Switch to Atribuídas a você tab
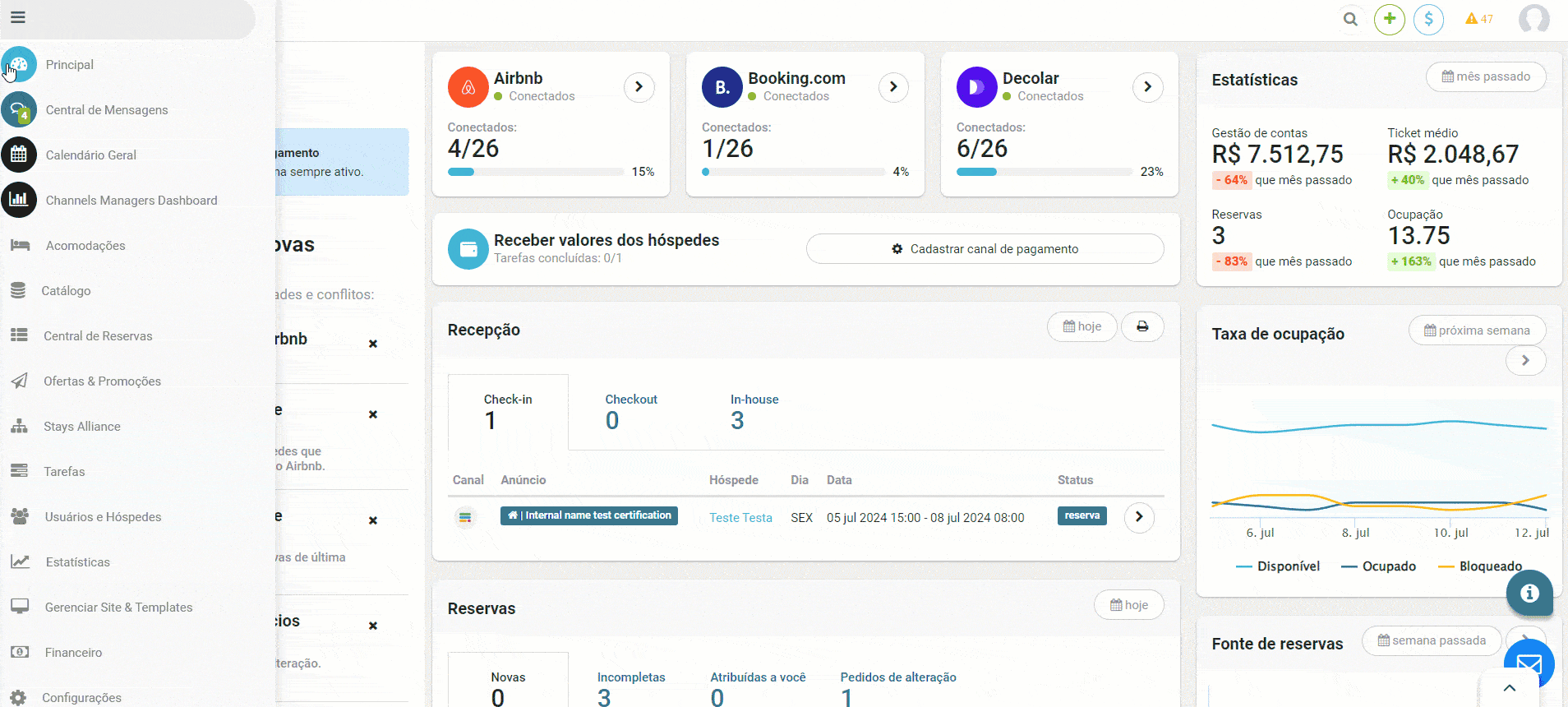 [758, 688]
